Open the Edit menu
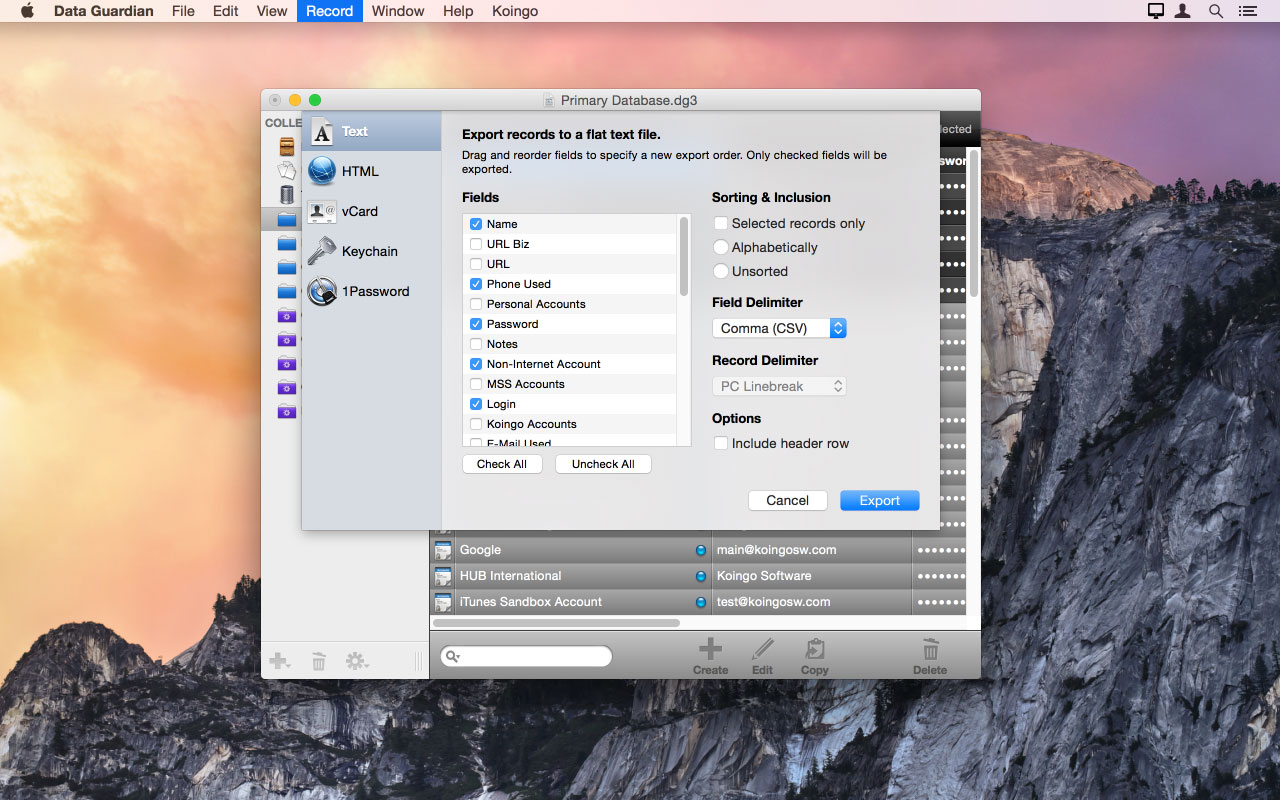 pyautogui.click(x=226, y=11)
